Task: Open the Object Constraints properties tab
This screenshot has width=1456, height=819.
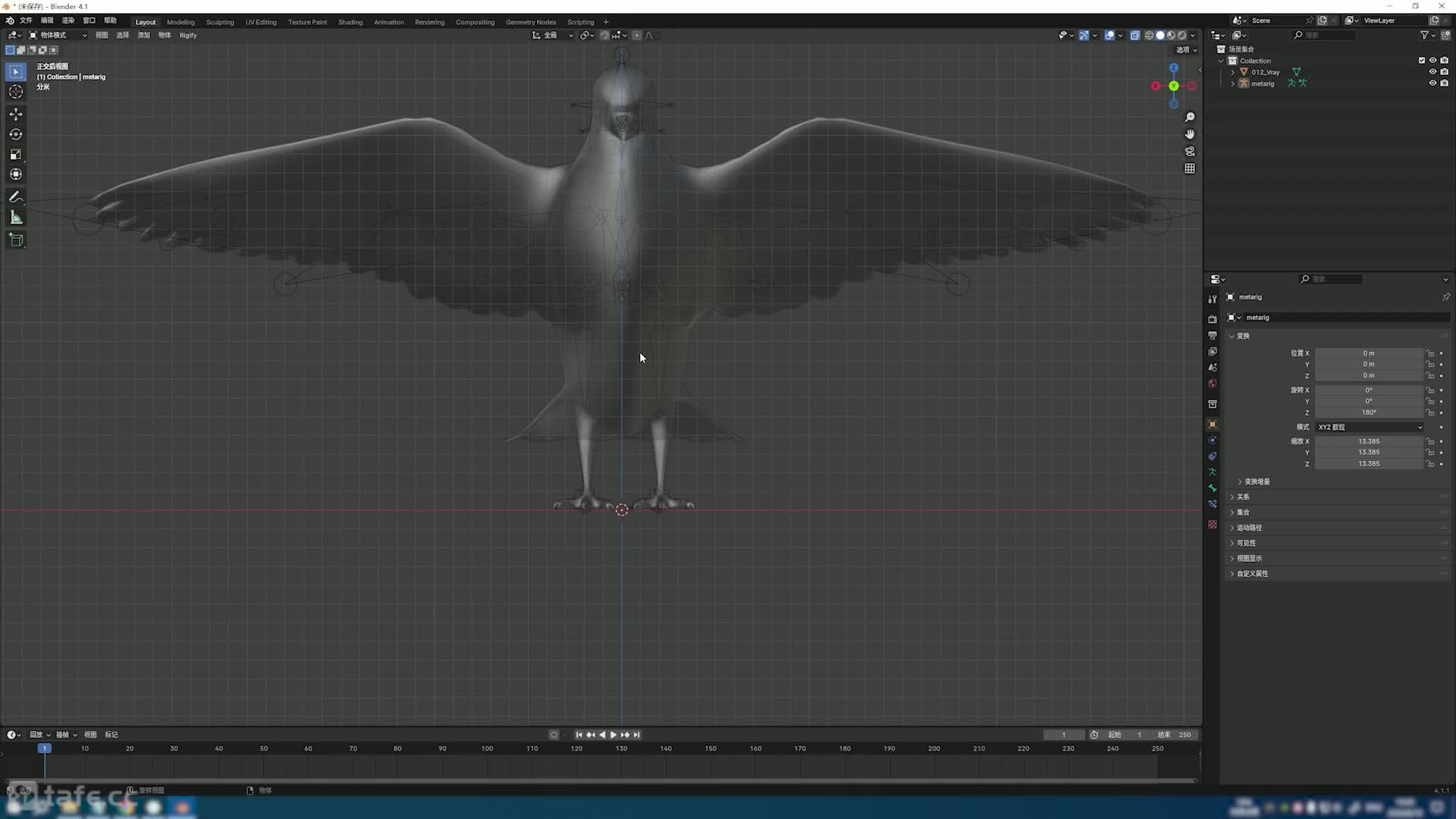Action: coord(1213,457)
